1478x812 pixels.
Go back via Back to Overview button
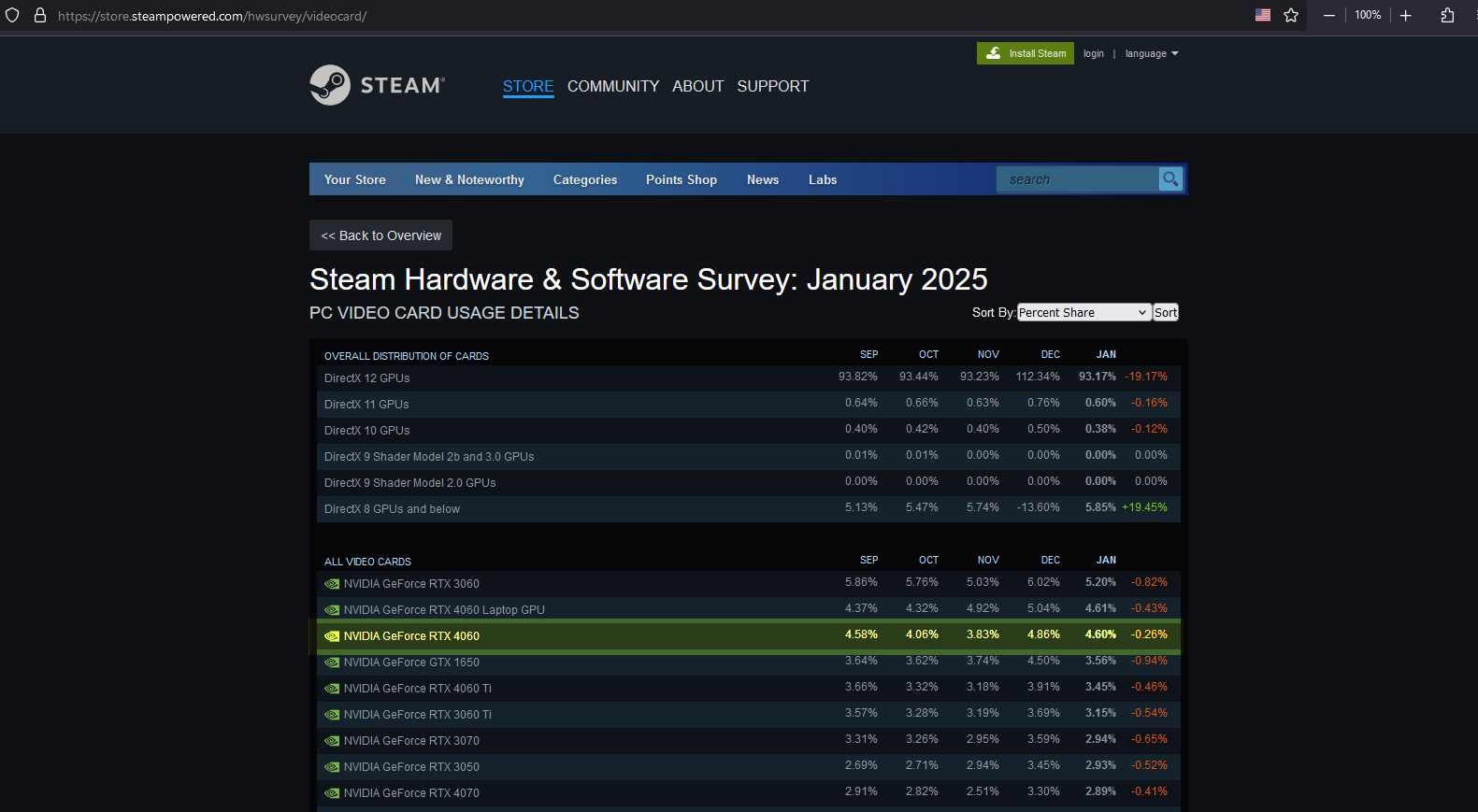tap(380, 235)
